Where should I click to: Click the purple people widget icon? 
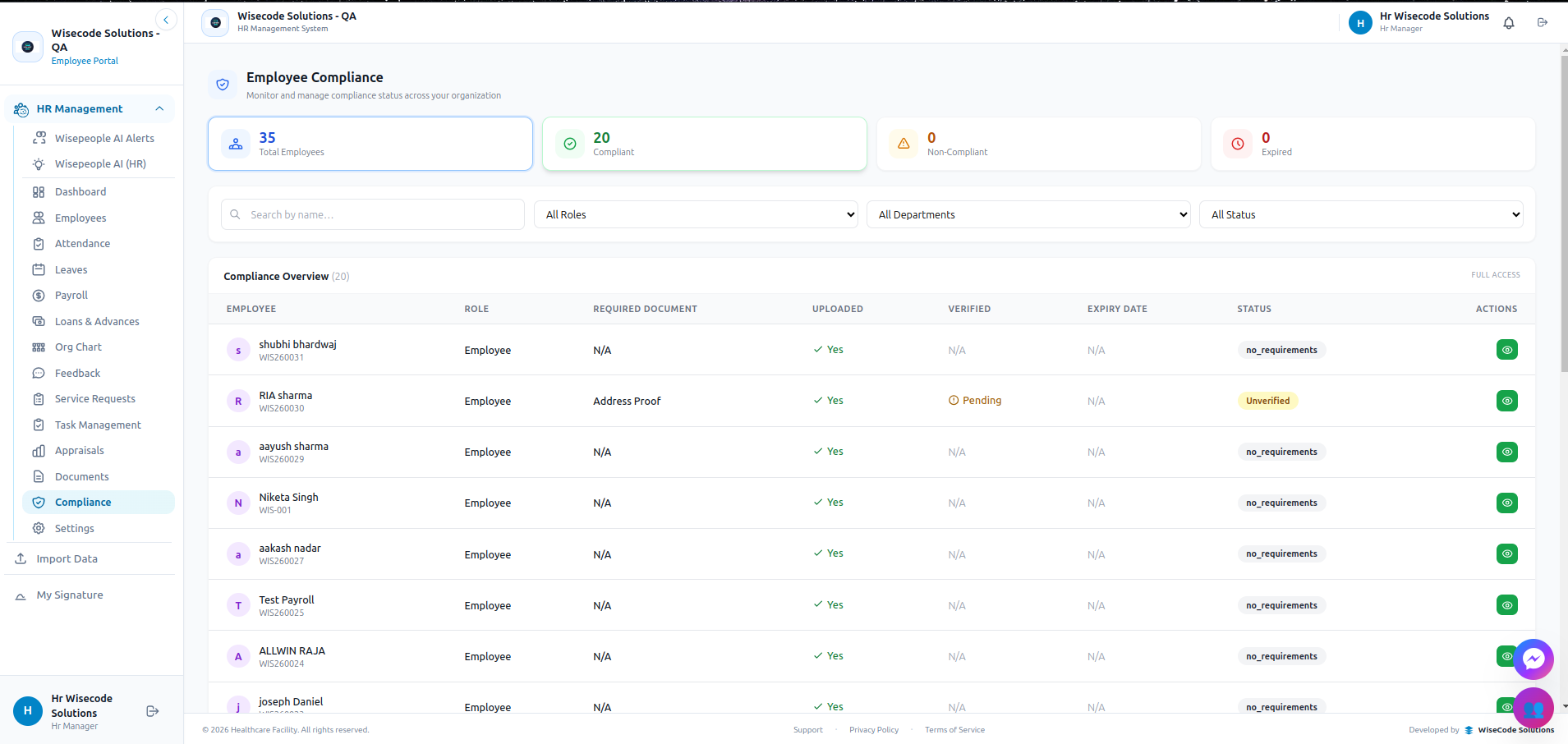pyautogui.click(x=1534, y=708)
